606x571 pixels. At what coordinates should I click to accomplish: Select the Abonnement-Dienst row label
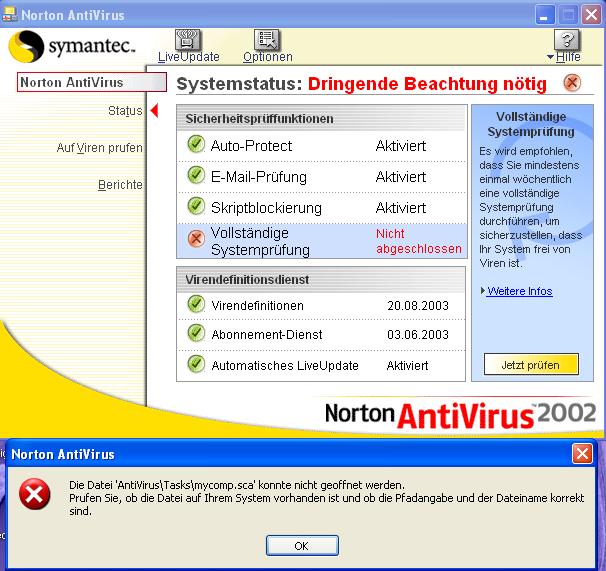pos(267,335)
